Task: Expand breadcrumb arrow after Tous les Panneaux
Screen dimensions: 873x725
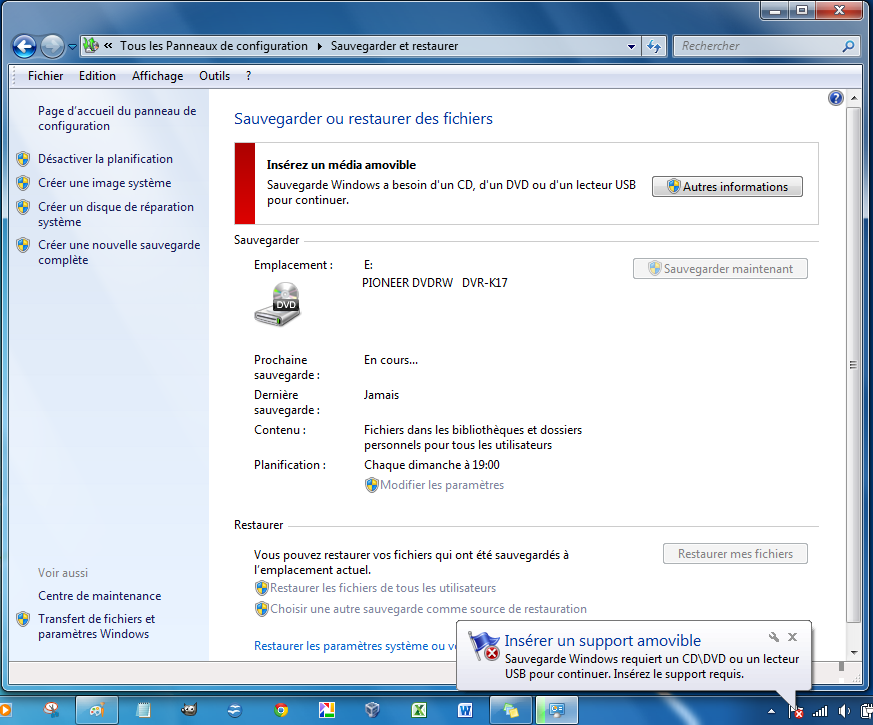Action: (320, 46)
